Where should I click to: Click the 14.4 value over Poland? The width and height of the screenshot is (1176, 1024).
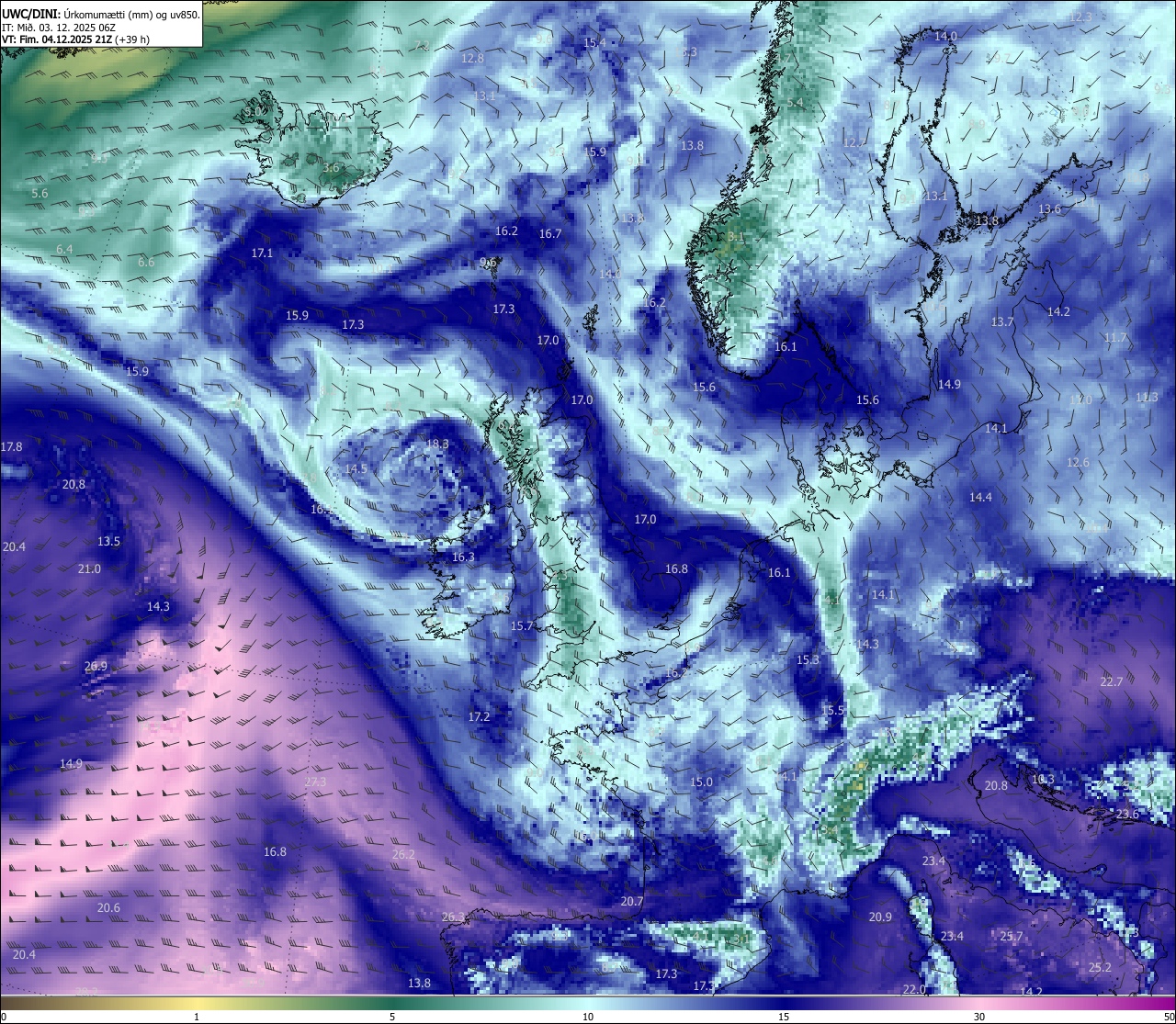point(980,497)
